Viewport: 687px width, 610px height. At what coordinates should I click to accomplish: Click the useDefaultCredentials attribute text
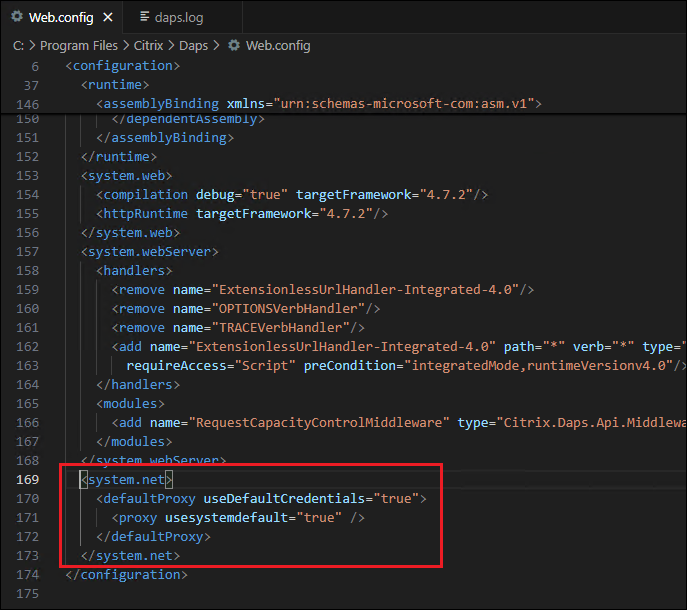point(287,498)
